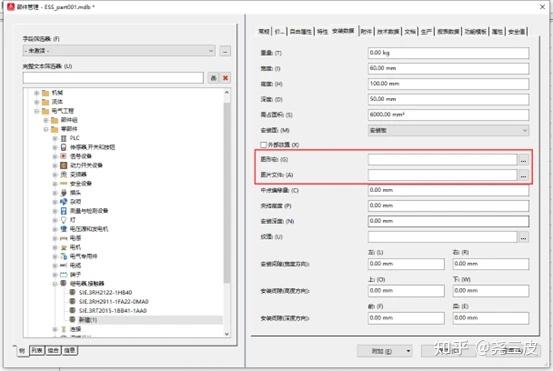Click the light bulb lamp category icon
The width and height of the screenshot is (553, 371).
pos(63,220)
